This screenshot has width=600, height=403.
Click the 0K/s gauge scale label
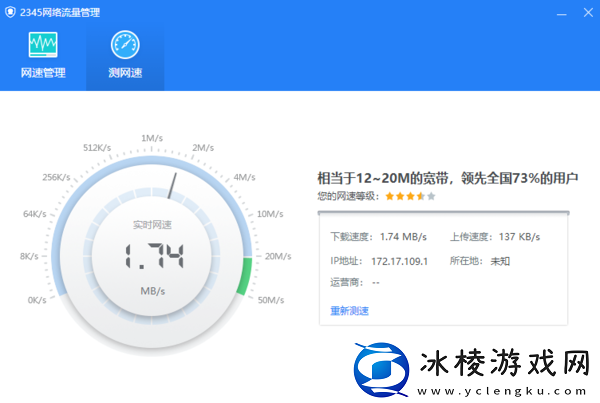(37, 300)
